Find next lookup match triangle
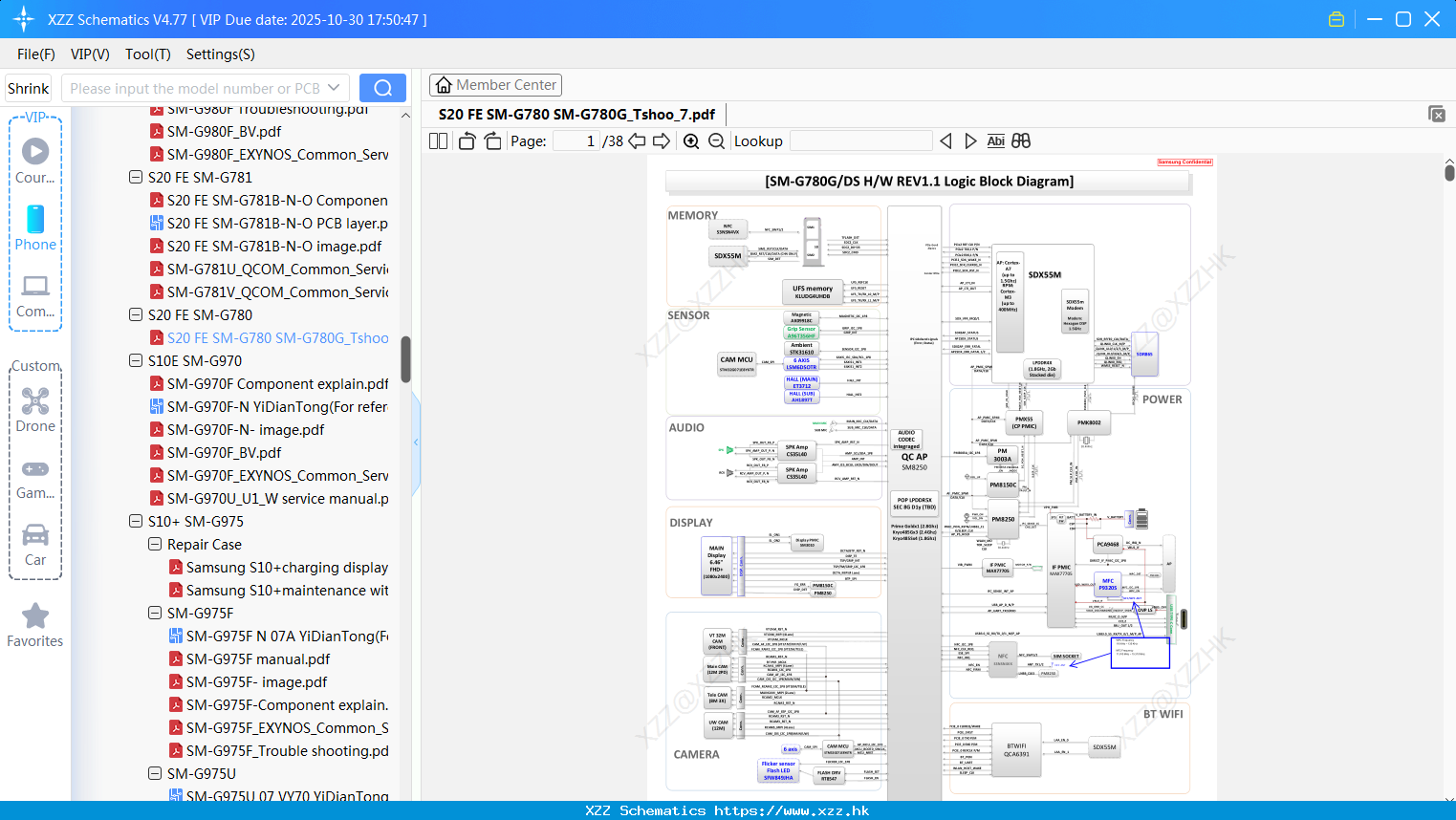This screenshot has height=820, width=1456. coord(970,141)
